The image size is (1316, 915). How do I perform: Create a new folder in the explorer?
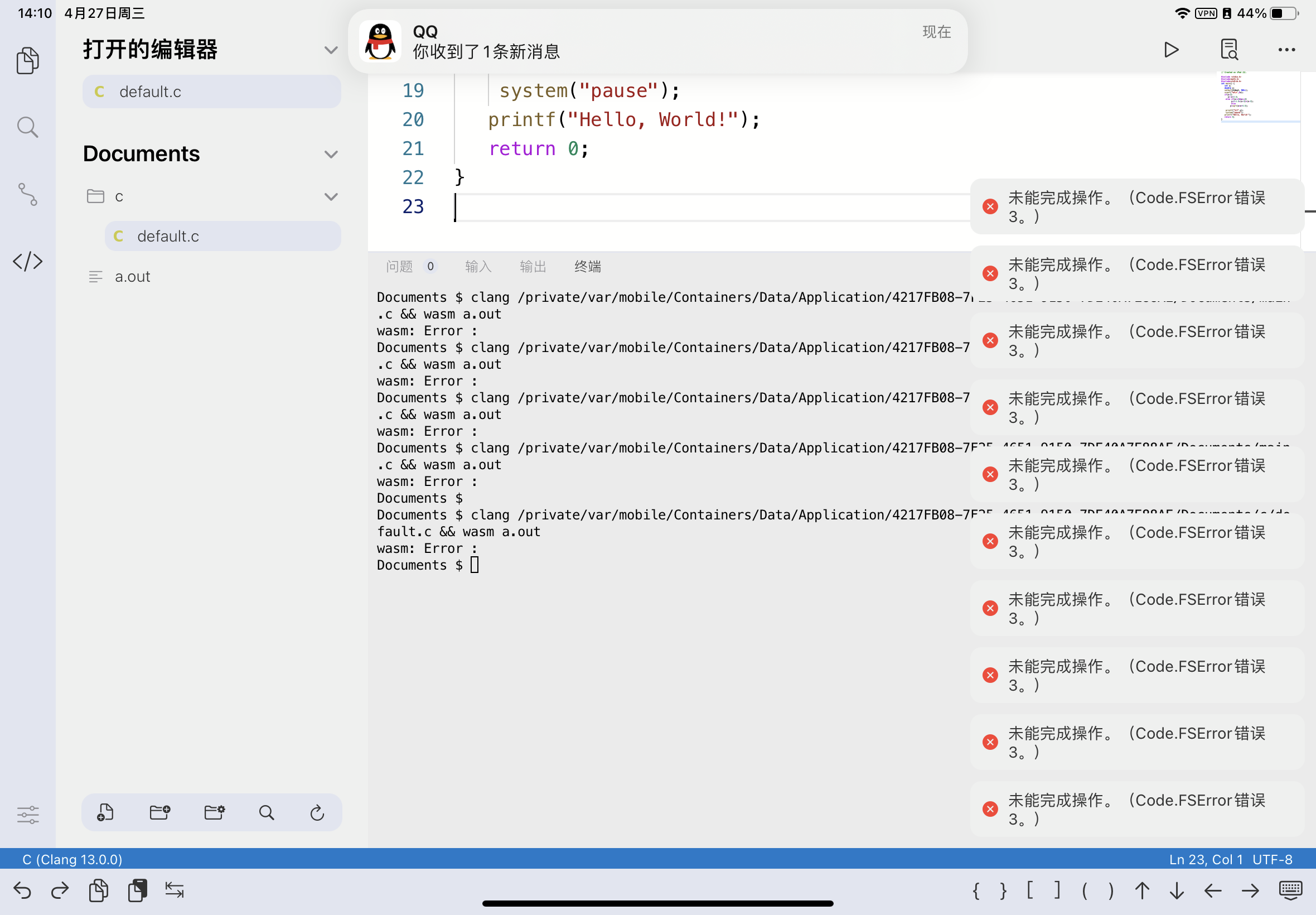(x=159, y=812)
